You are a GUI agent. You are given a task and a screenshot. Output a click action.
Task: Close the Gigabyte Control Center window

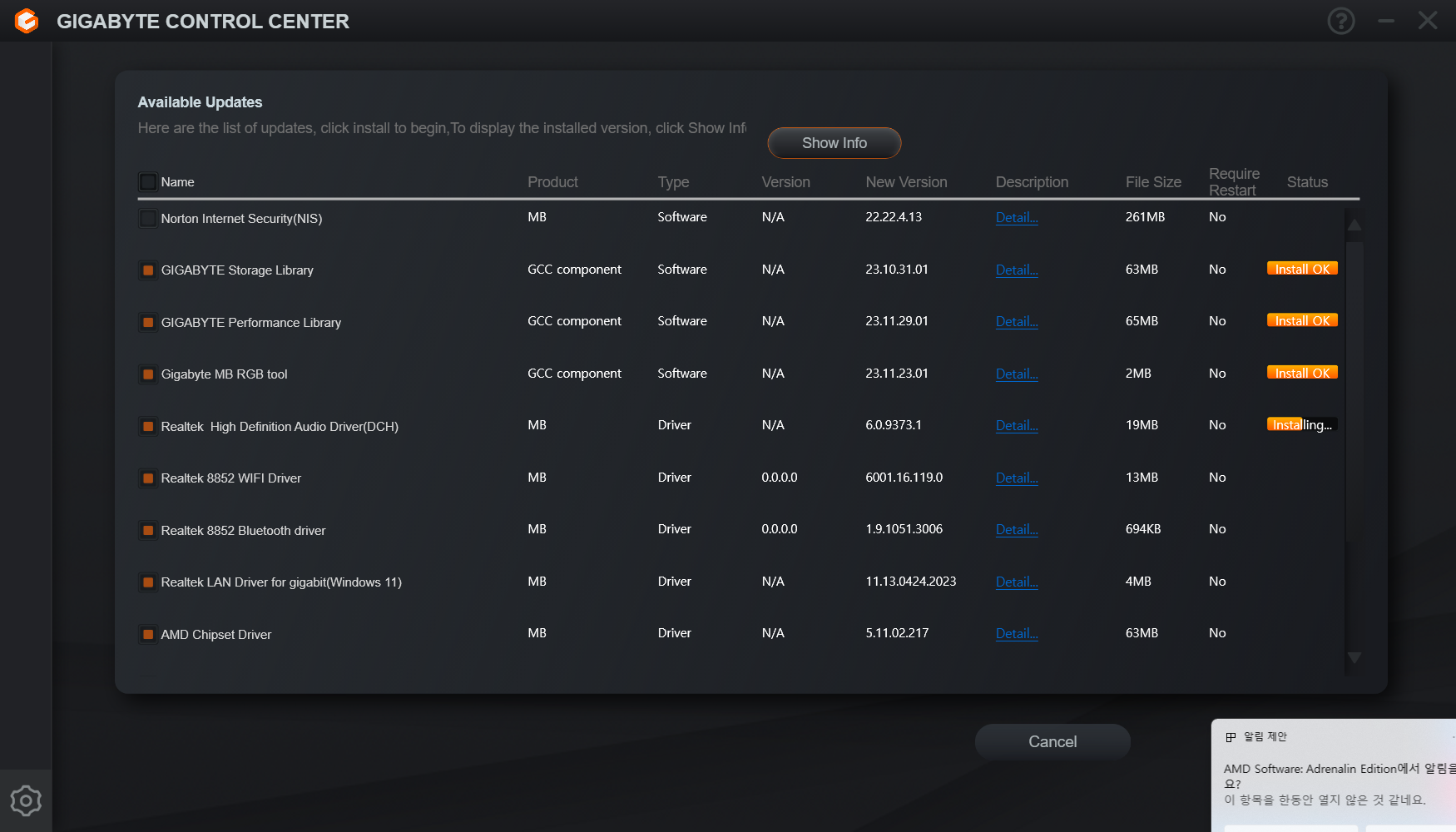tap(1428, 21)
